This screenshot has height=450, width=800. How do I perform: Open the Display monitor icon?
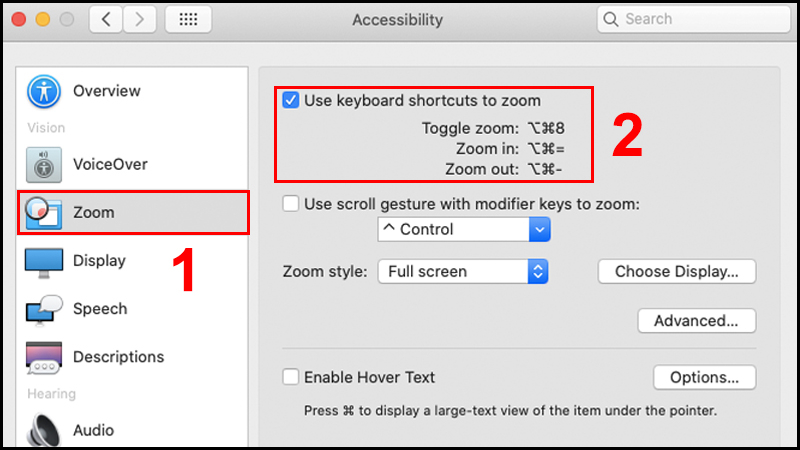tap(44, 261)
